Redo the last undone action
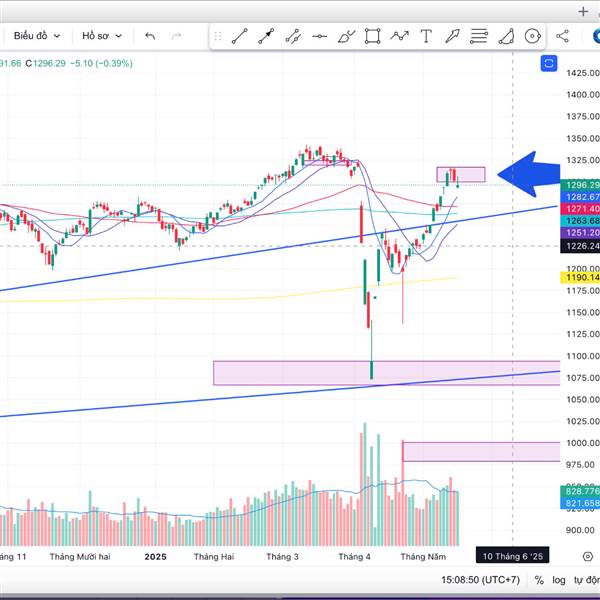 pyautogui.click(x=176, y=36)
